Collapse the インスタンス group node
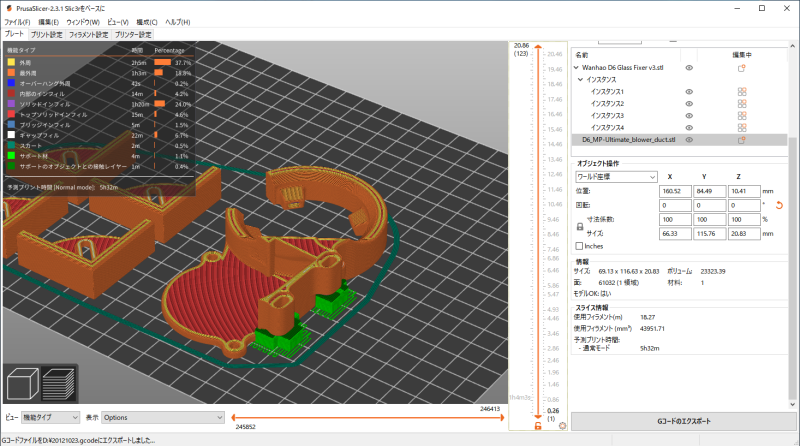 (581, 80)
